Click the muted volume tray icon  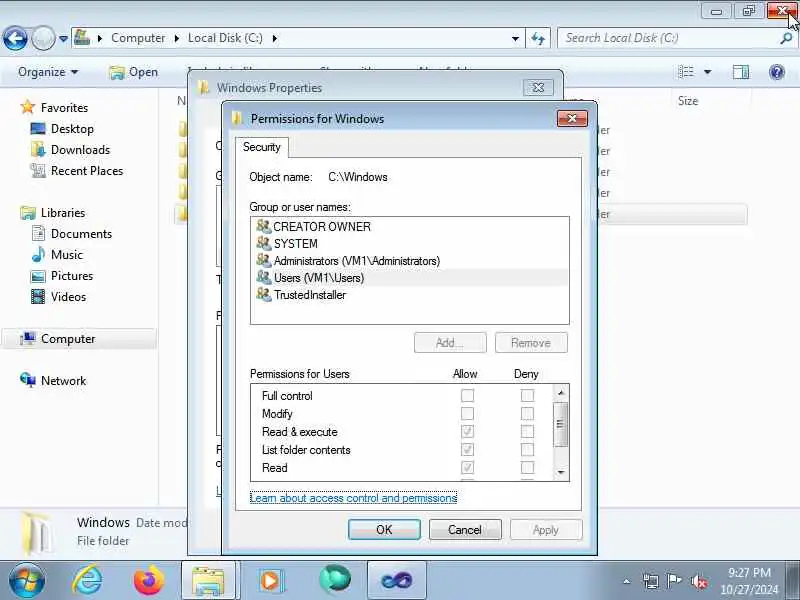(x=698, y=581)
